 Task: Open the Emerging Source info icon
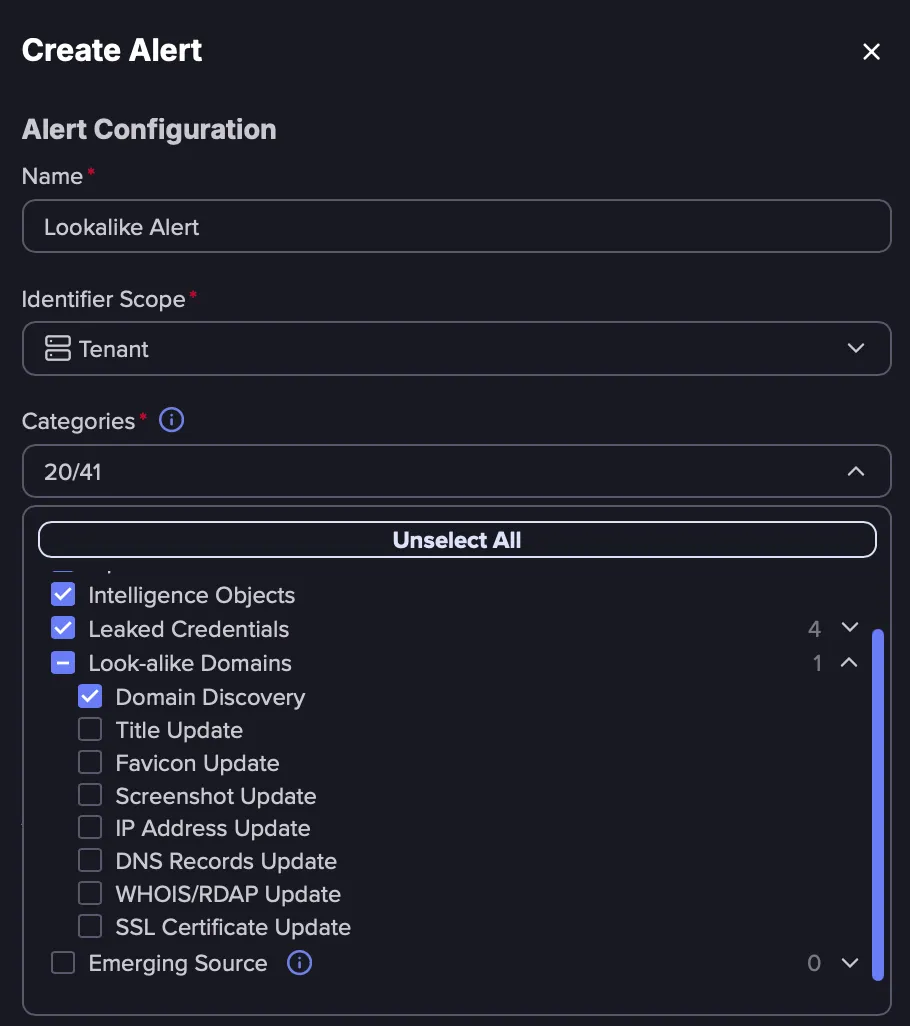tap(300, 963)
